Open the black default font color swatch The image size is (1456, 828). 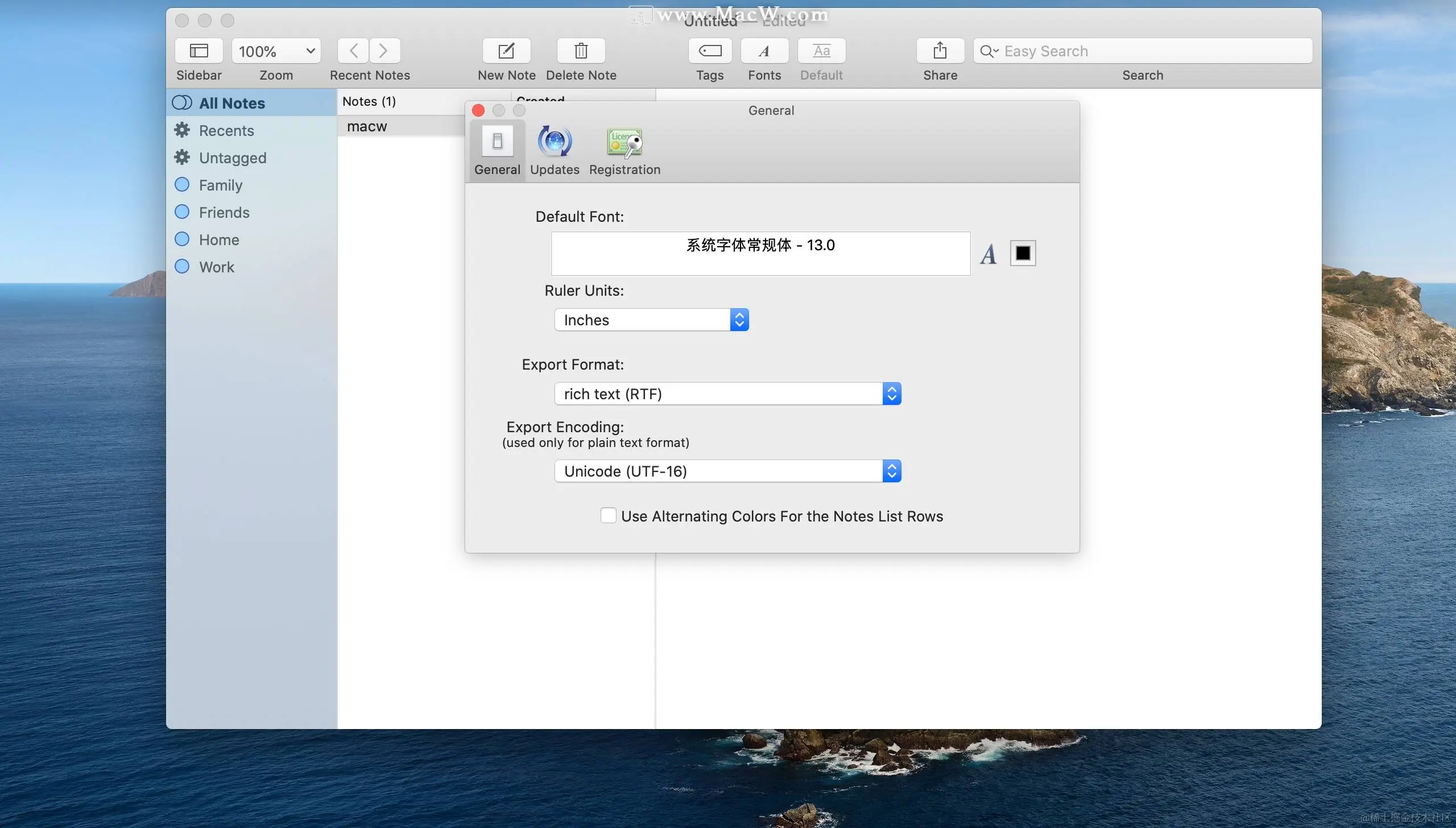point(1023,254)
